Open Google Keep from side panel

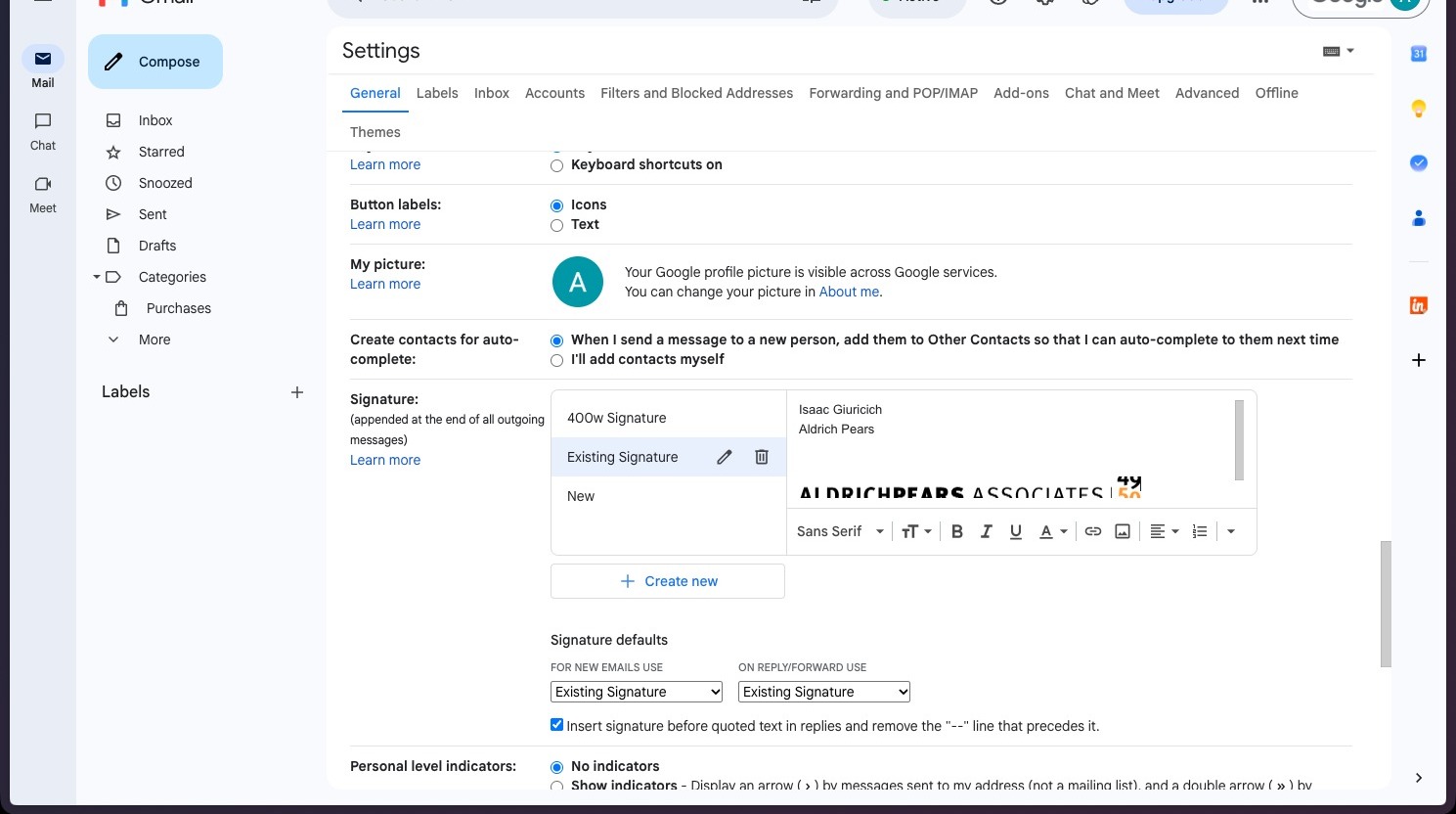[x=1419, y=109]
